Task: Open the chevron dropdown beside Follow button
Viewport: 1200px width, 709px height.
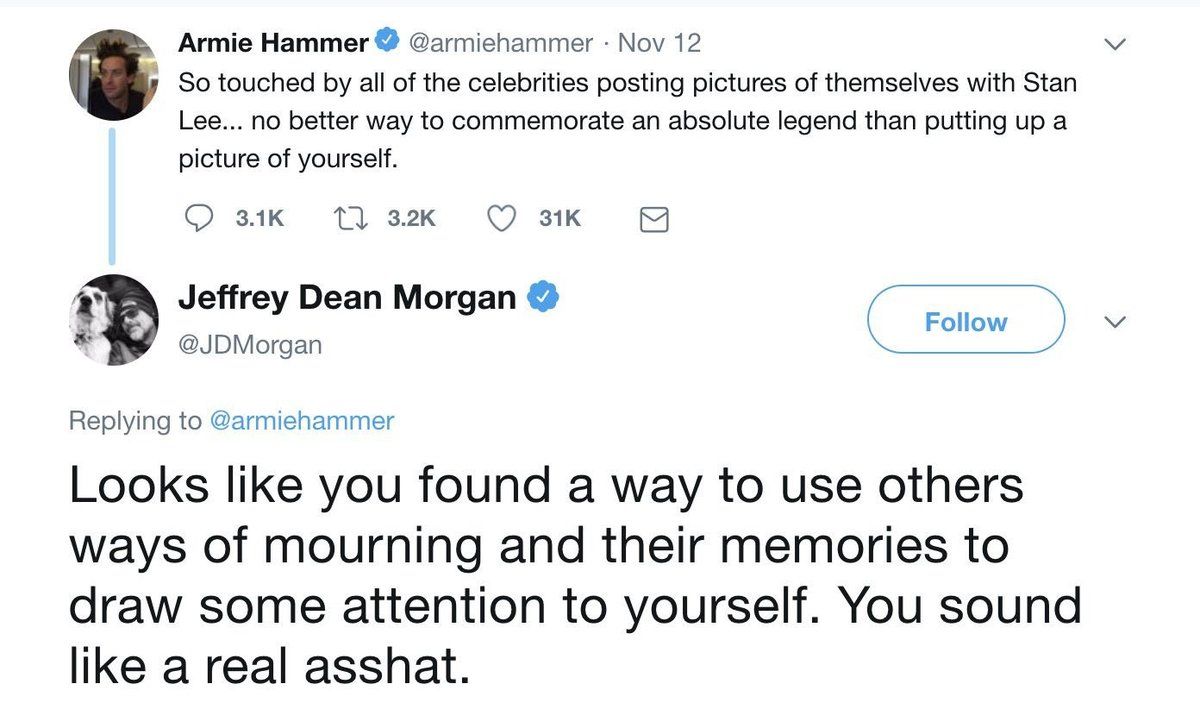Action: click(x=1117, y=321)
